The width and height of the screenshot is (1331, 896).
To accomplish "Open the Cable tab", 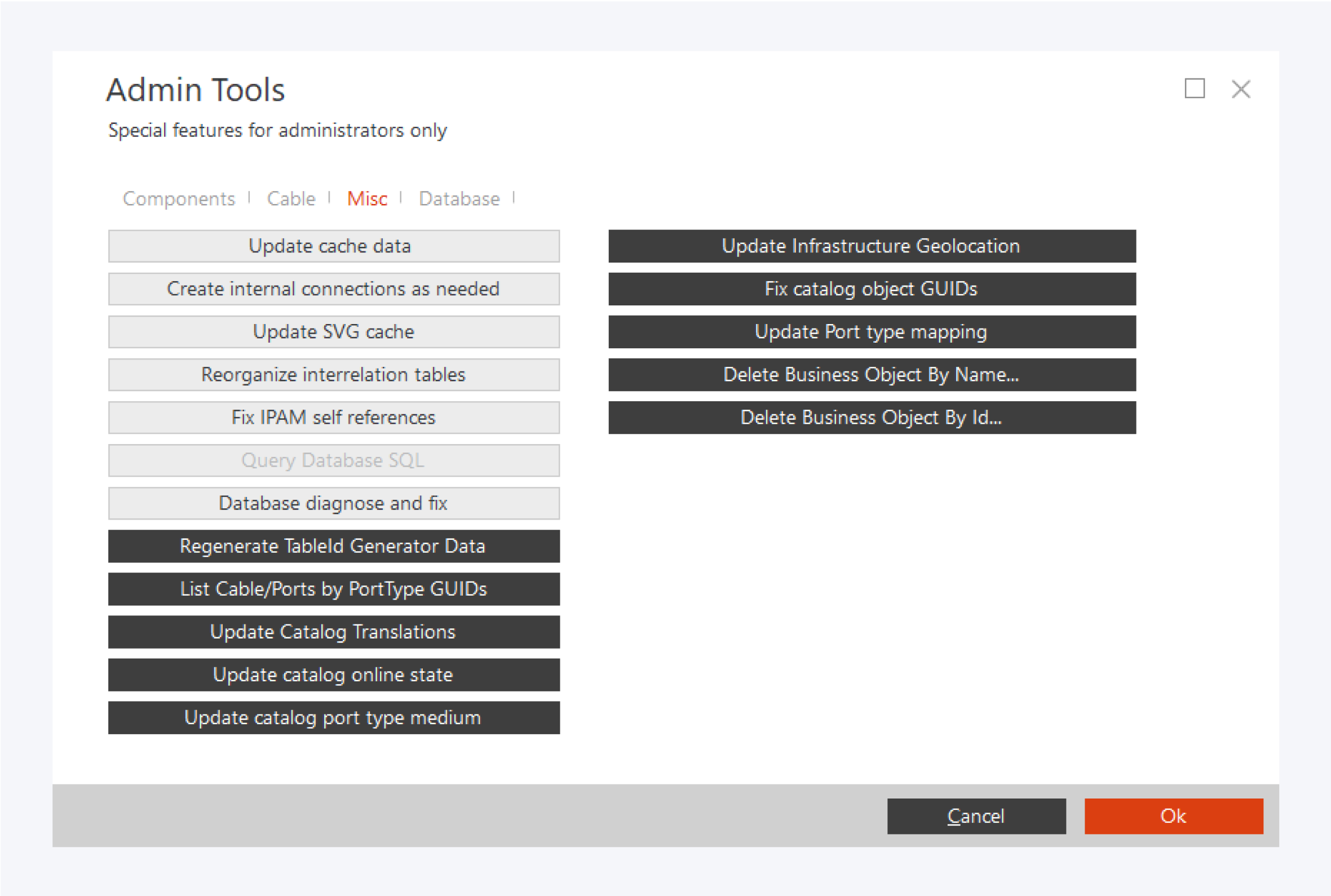I will [x=291, y=198].
